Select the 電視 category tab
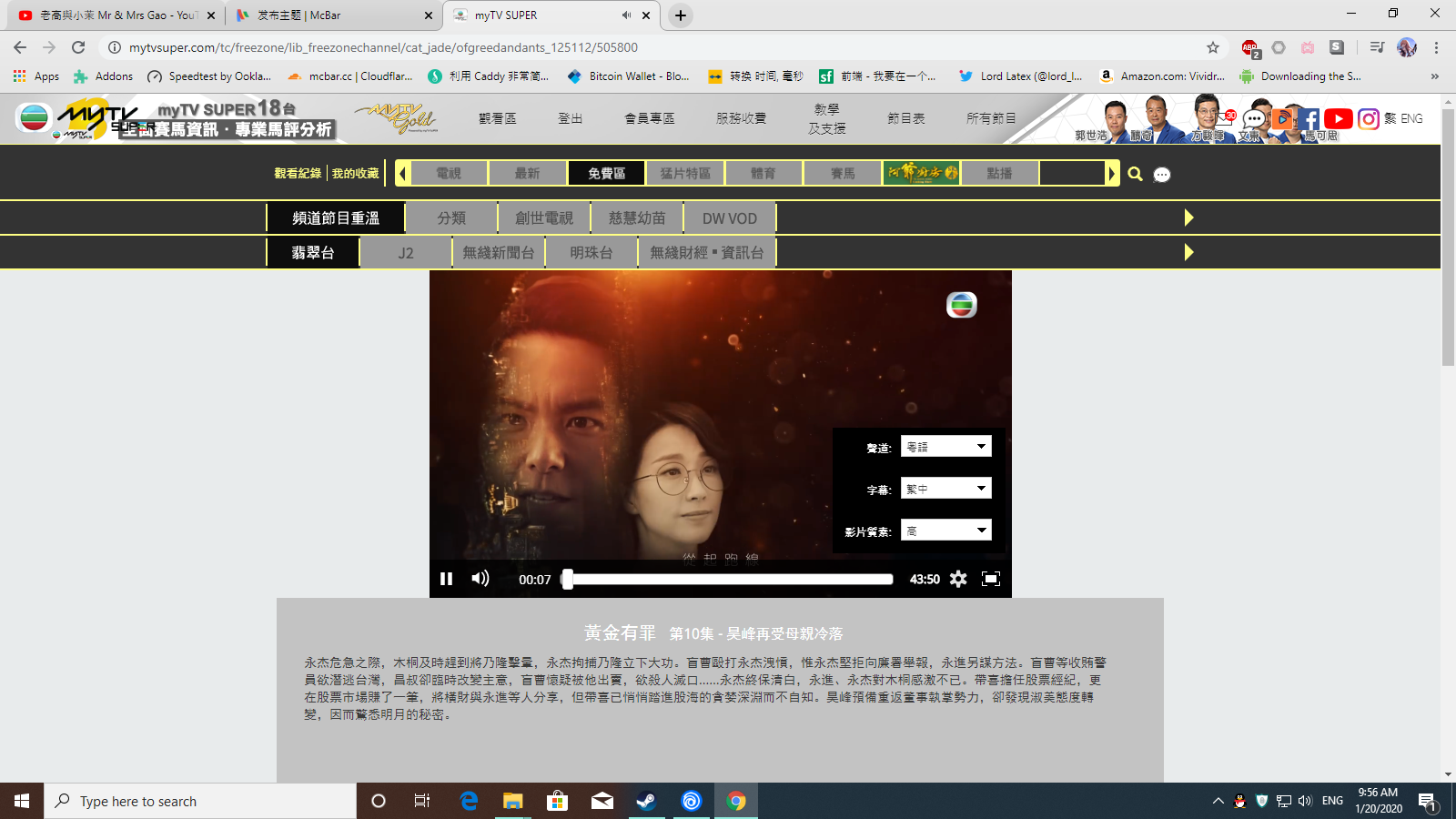Image resolution: width=1456 pixels, height=819 pixels. 449,173
